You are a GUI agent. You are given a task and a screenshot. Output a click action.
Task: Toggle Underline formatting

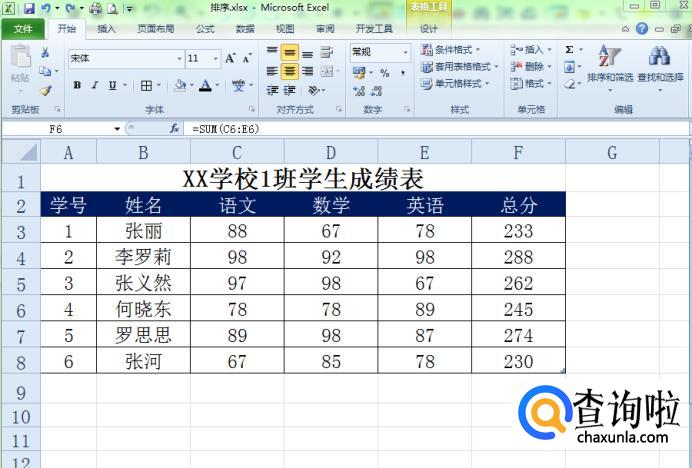pyautogui.click(x=113, y=85)
